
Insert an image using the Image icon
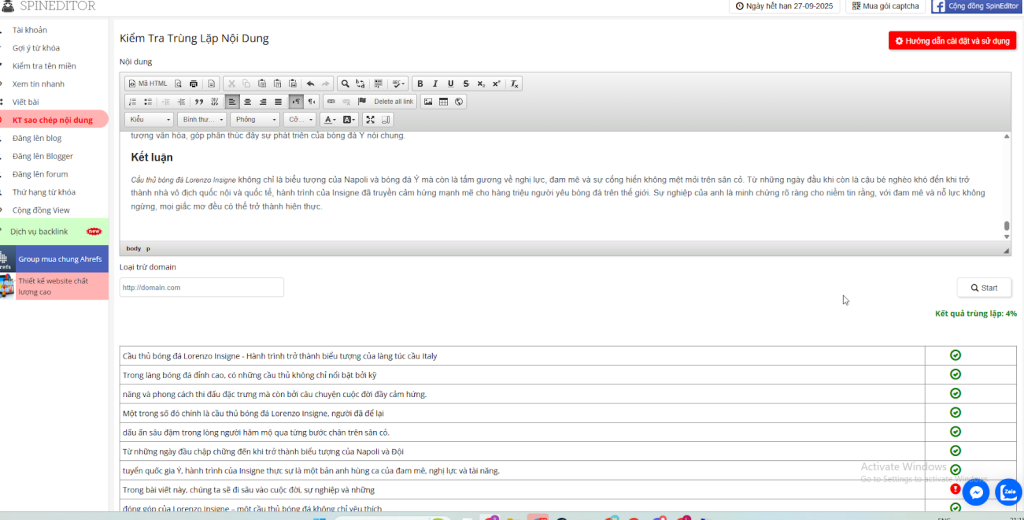(428, 102)
